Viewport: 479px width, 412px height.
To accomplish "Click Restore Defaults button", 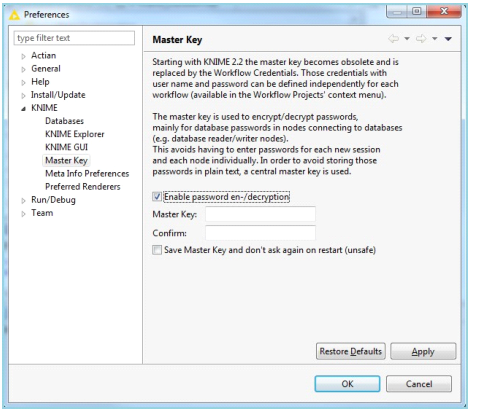I will click(351, 351).
